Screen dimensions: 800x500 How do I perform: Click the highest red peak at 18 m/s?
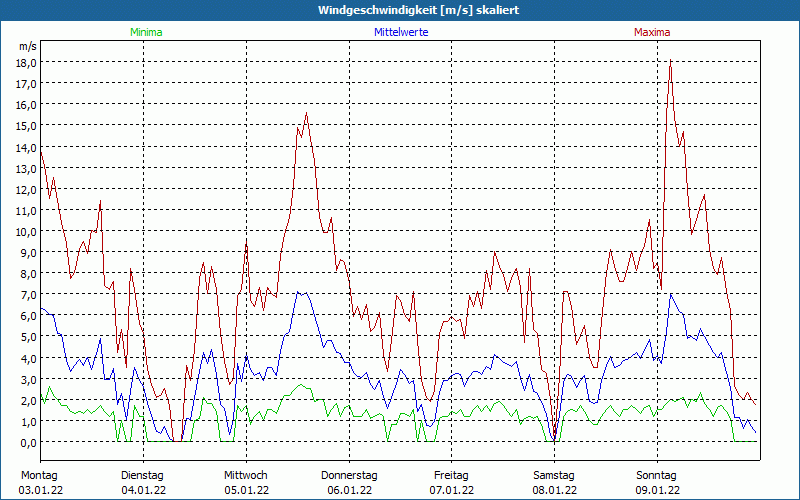670,61
